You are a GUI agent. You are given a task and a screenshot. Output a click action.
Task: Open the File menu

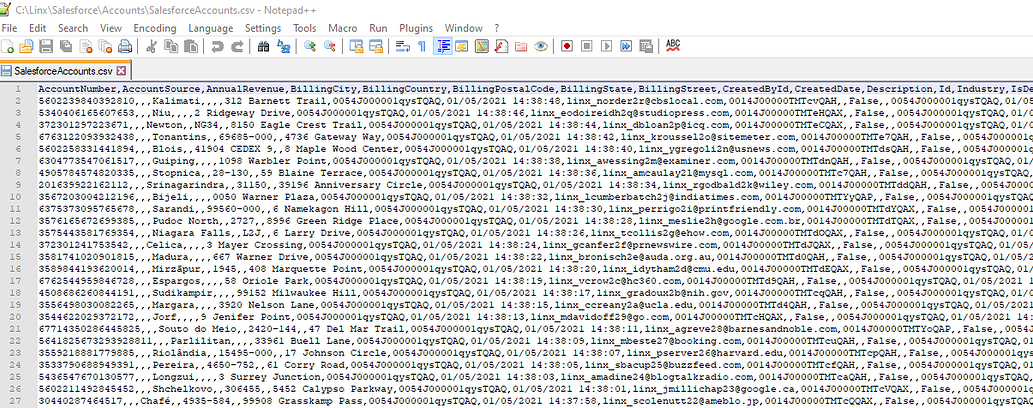[9, 28]
